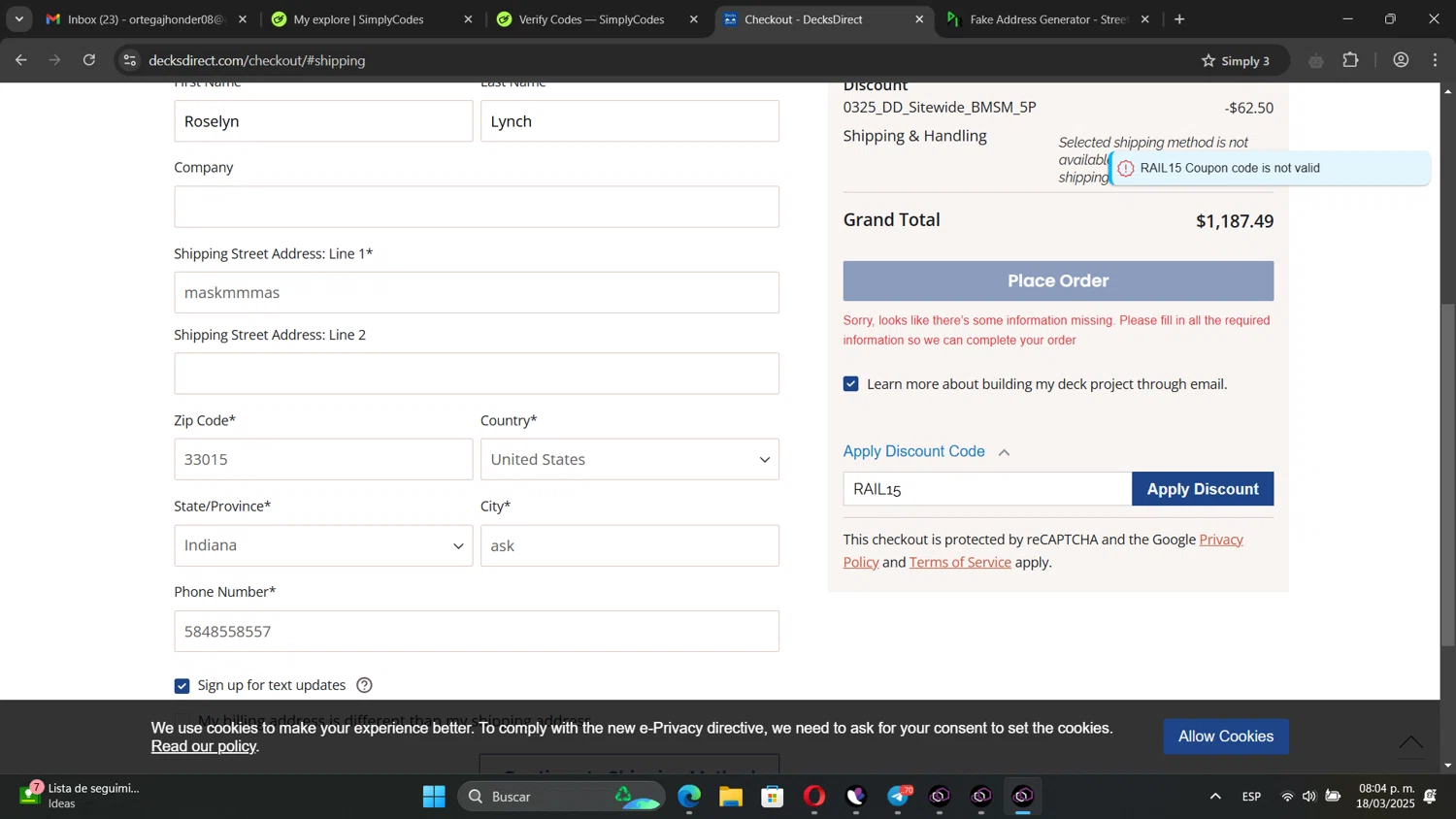Click the taskbar Buscar search box
This screenshot has height=819, width=1456.
tap(562, 797)
